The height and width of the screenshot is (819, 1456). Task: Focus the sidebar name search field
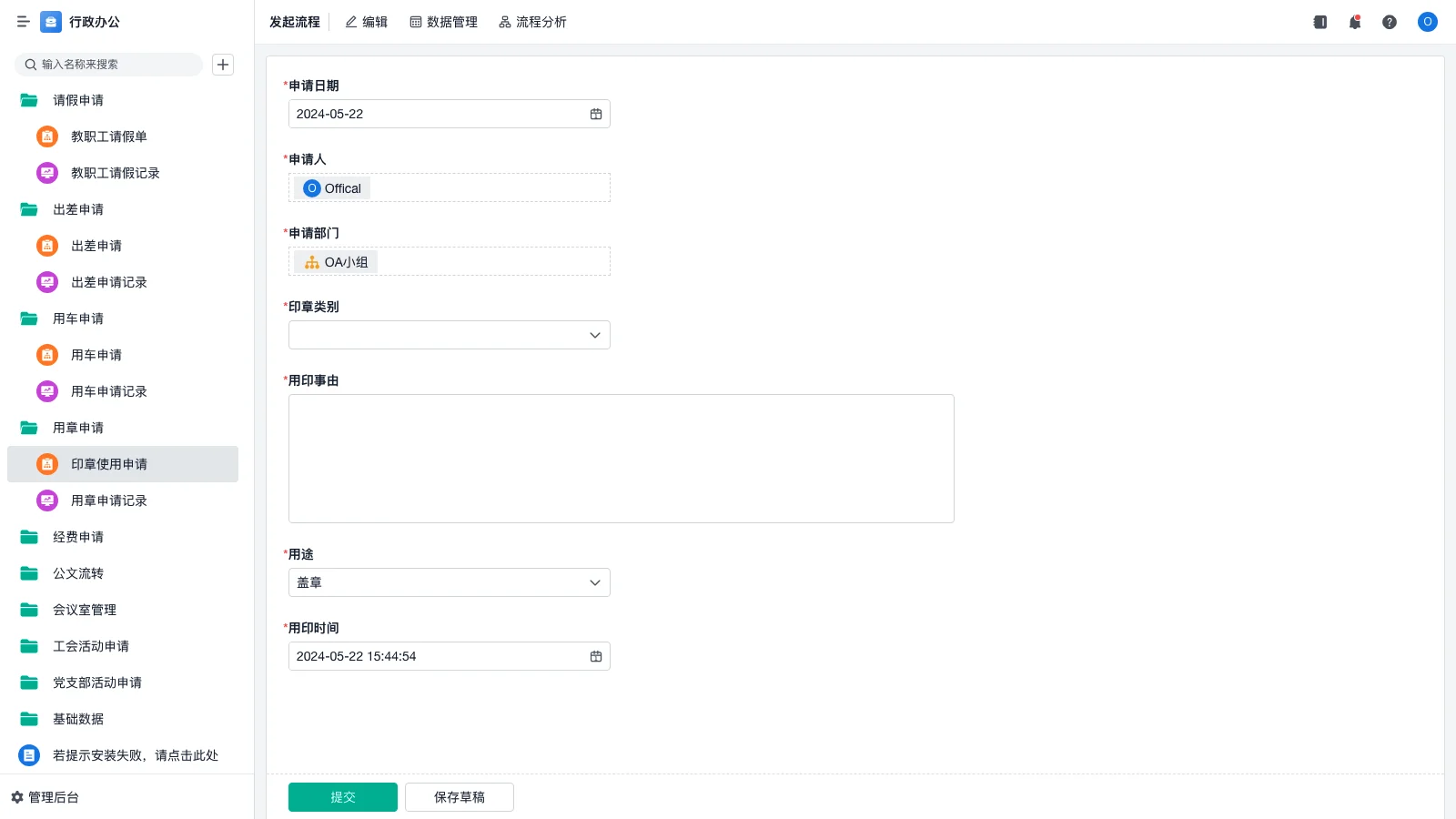click(109, 65)
